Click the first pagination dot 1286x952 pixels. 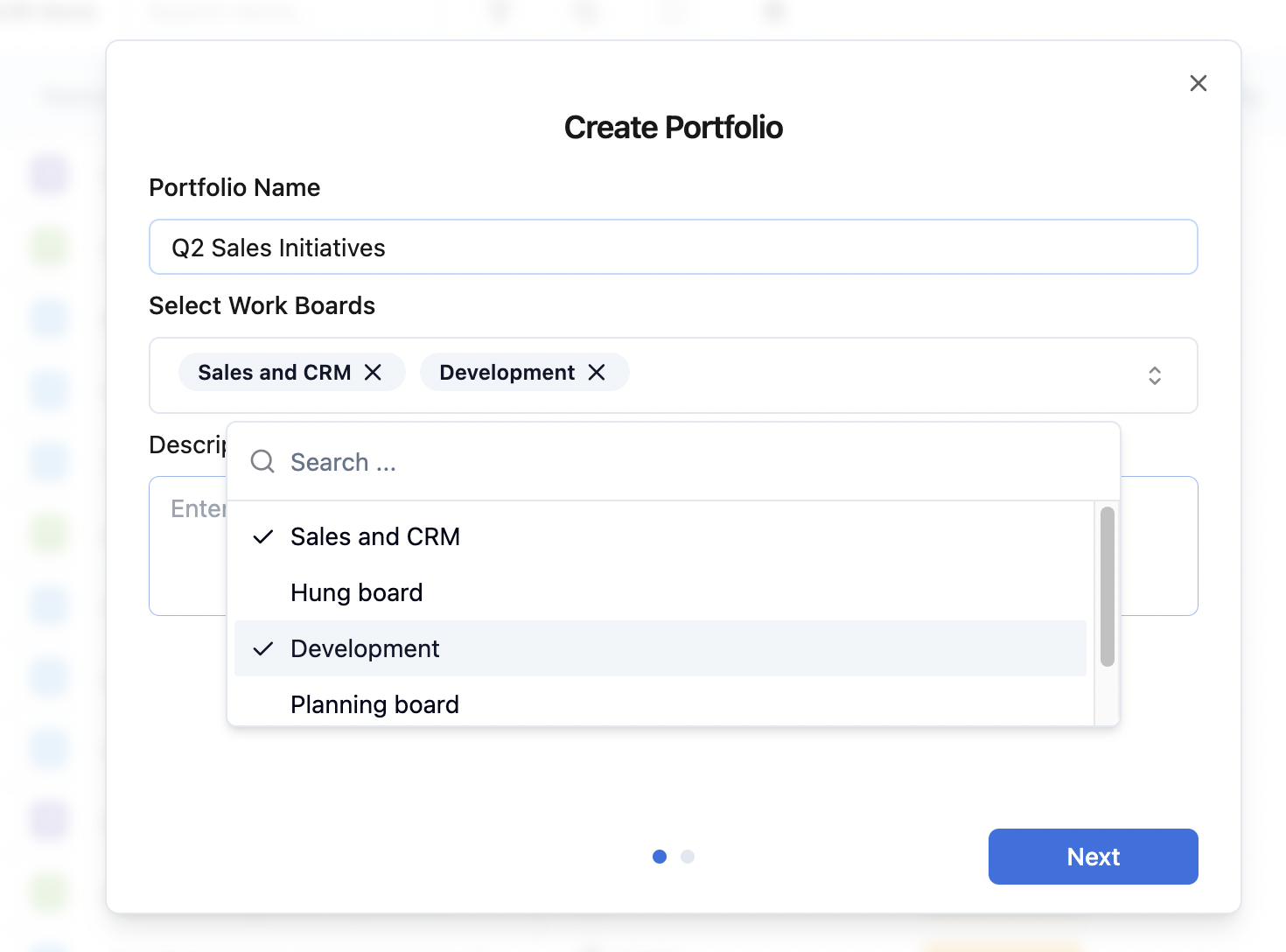659,857
